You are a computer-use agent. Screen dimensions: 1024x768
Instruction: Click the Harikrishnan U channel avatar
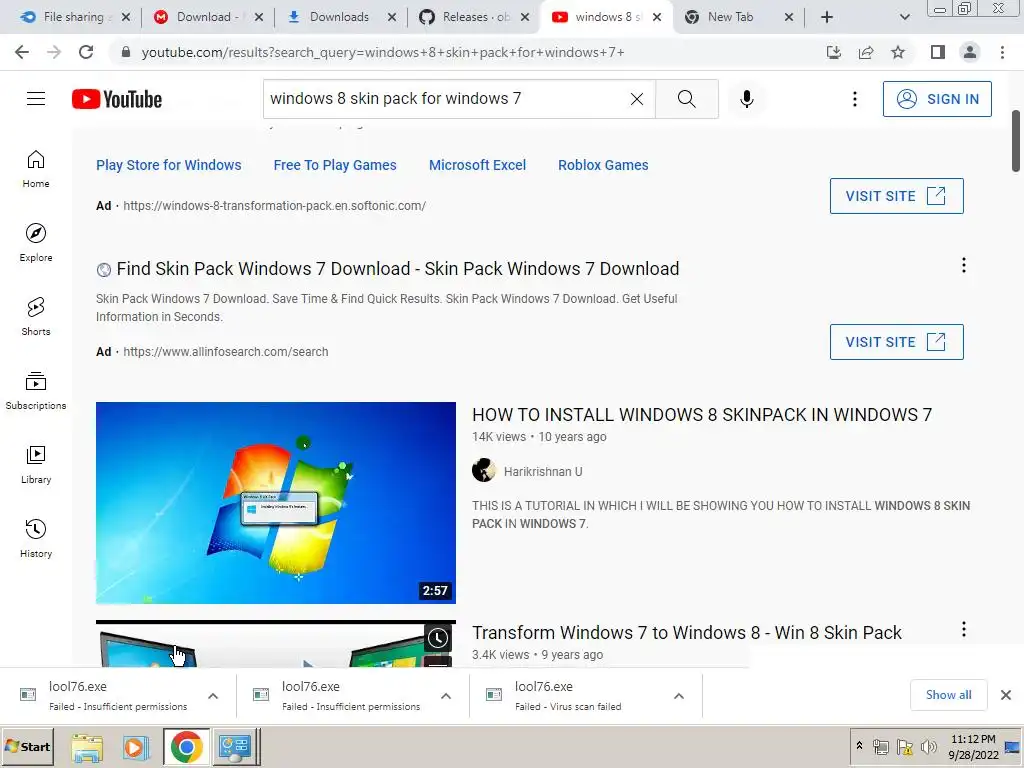click(484, 470)
